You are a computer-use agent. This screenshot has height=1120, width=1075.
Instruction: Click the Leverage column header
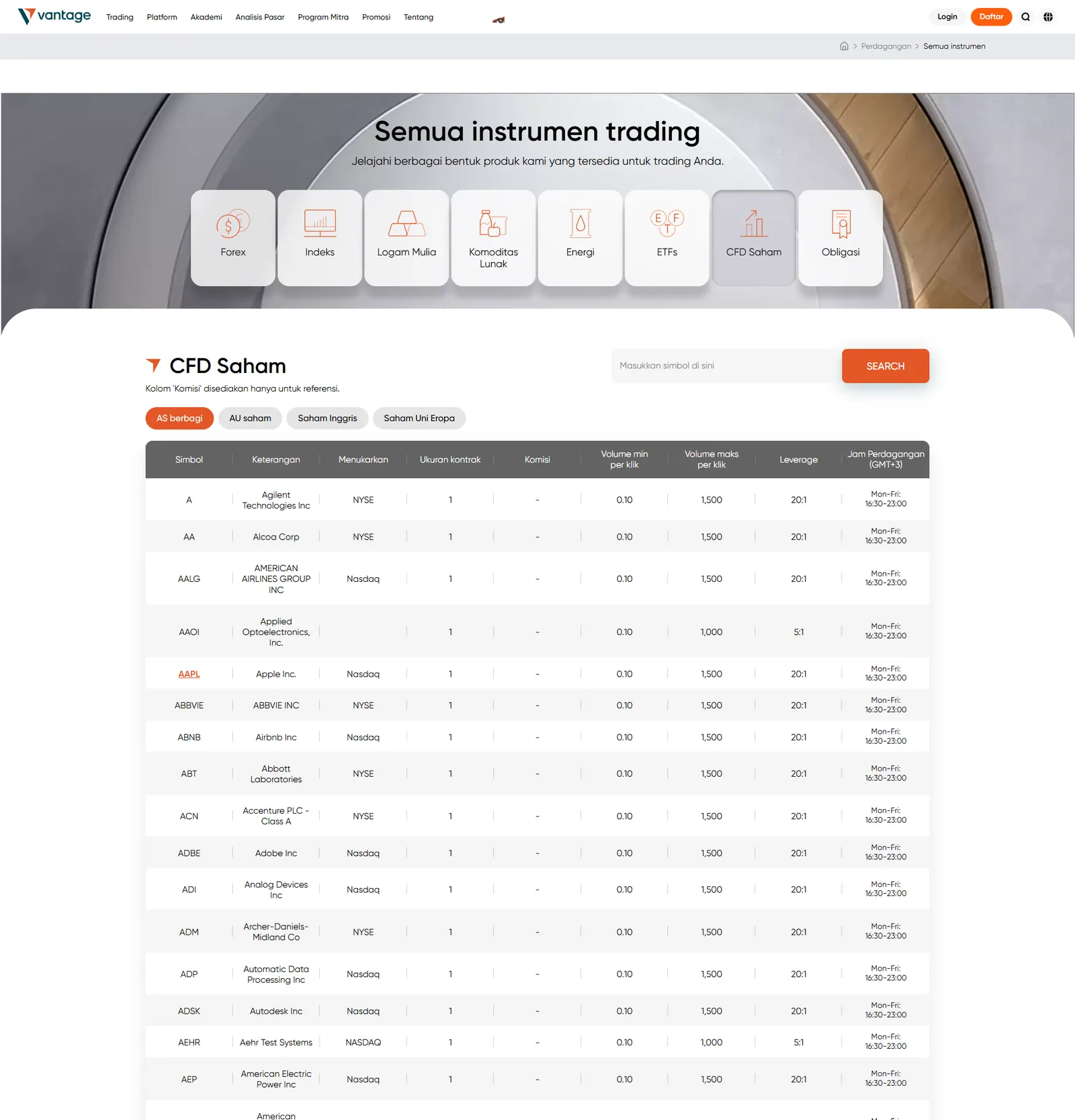coord(798,460)
